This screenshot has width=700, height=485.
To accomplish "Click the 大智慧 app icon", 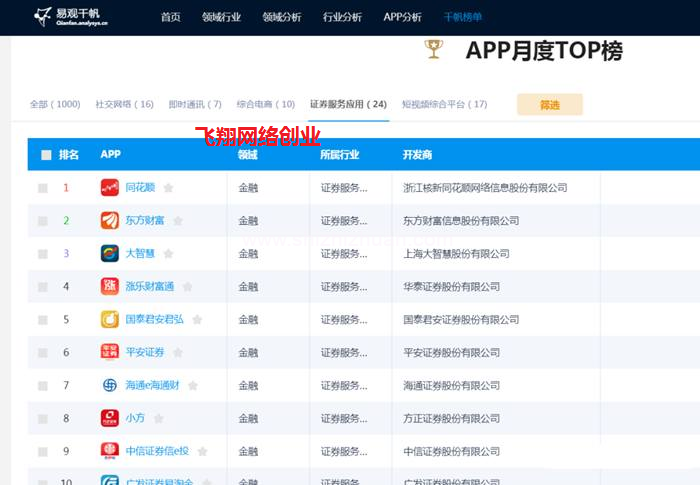I will pyautogui.click(x=109, y=254).
